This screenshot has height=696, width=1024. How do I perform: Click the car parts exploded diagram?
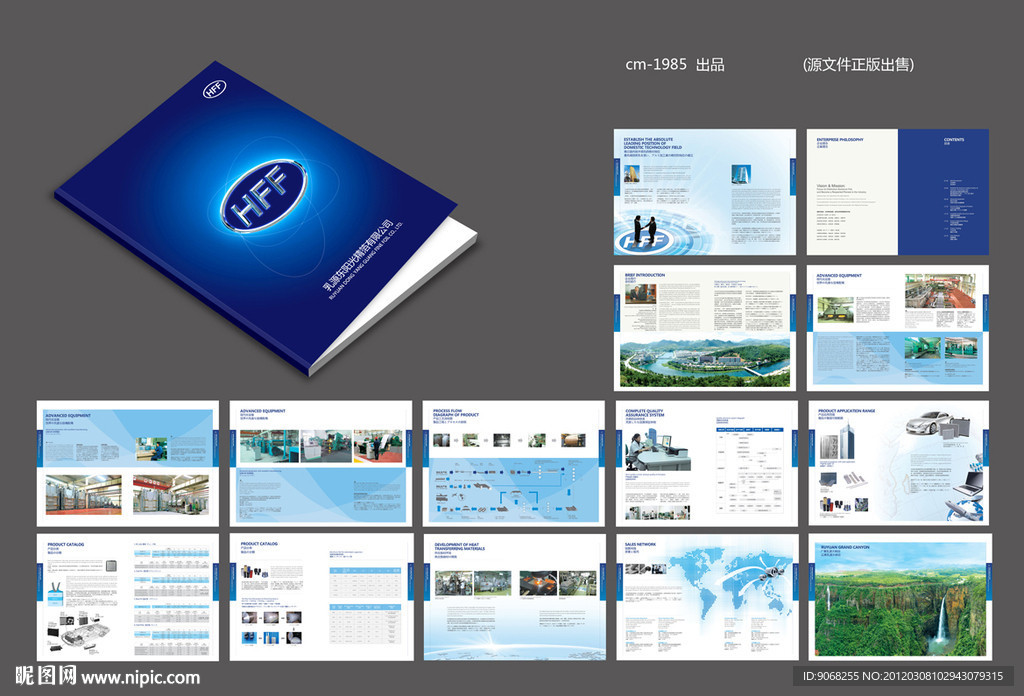77,633
